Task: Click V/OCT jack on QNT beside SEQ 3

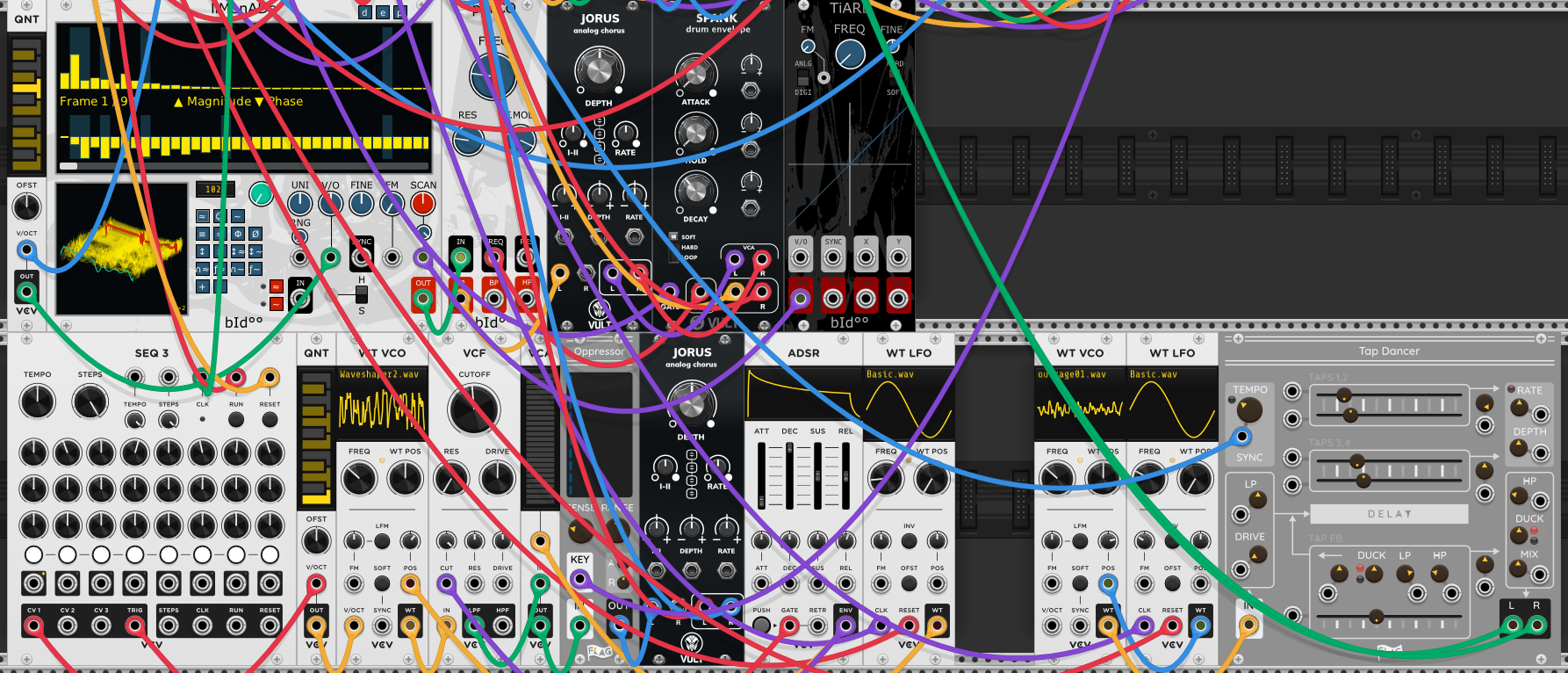Action: coord(316,583)
